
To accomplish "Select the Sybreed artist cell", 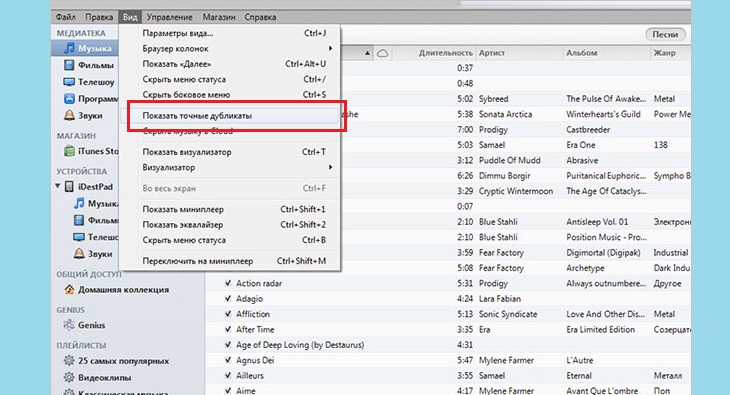I will click(493, 99).
